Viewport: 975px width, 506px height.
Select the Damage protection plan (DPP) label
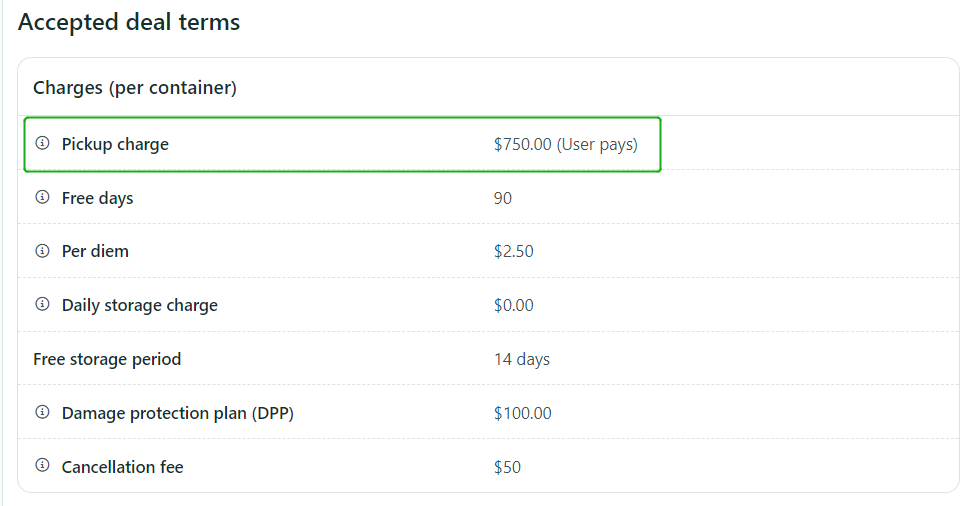point(178,413)
